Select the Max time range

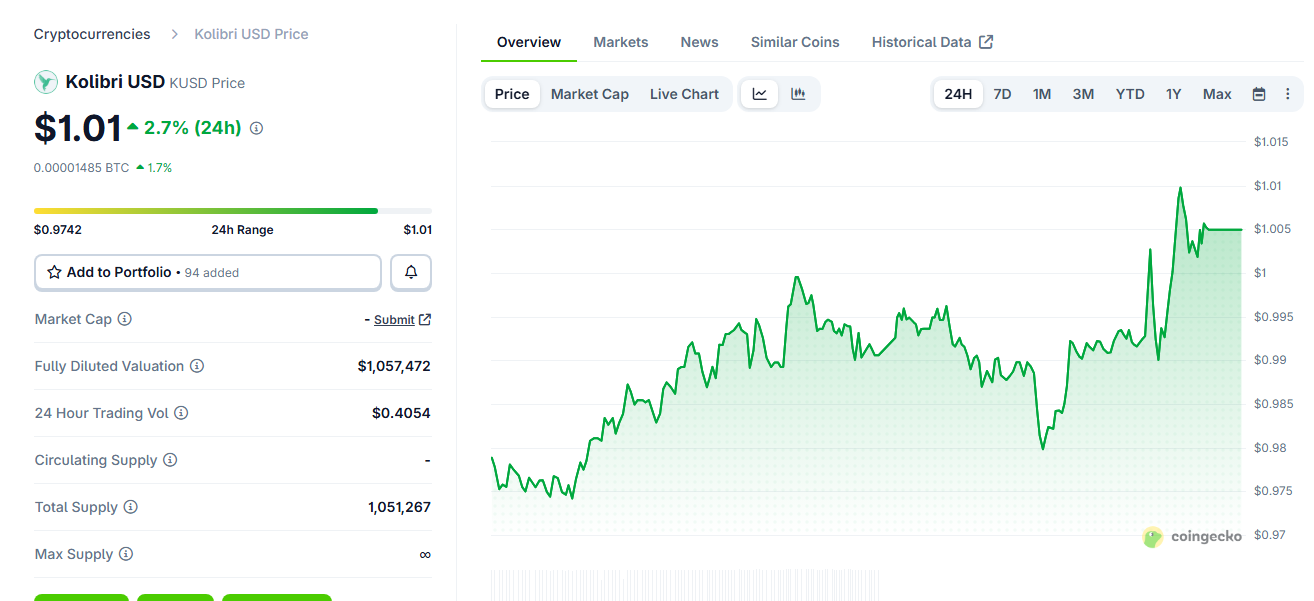tap(1217, 94)
